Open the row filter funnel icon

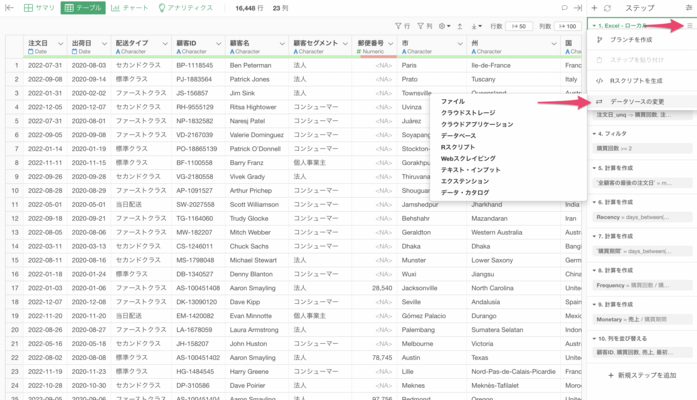coord(398,26)
